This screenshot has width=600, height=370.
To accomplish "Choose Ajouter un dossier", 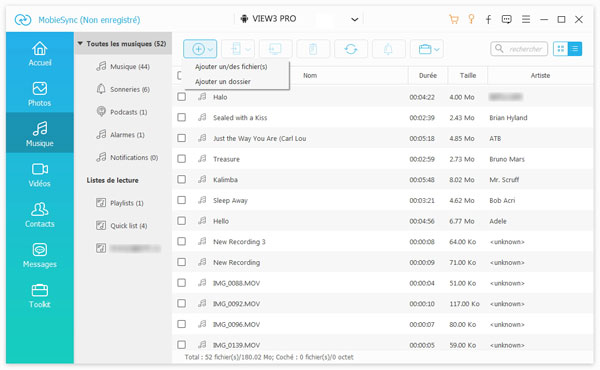I will tap(223, 81).
